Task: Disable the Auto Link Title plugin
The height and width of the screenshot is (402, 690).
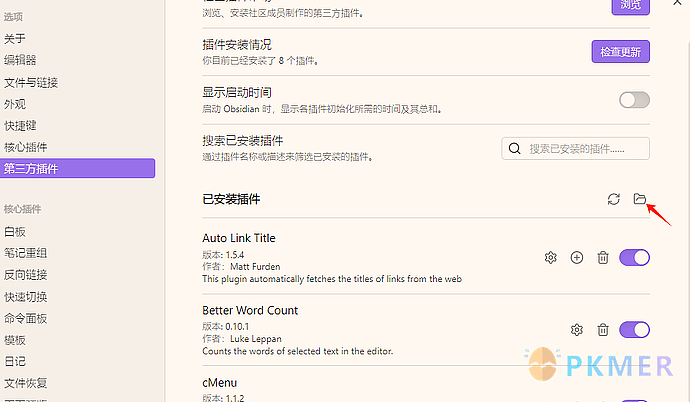Action: click(634, 257)
